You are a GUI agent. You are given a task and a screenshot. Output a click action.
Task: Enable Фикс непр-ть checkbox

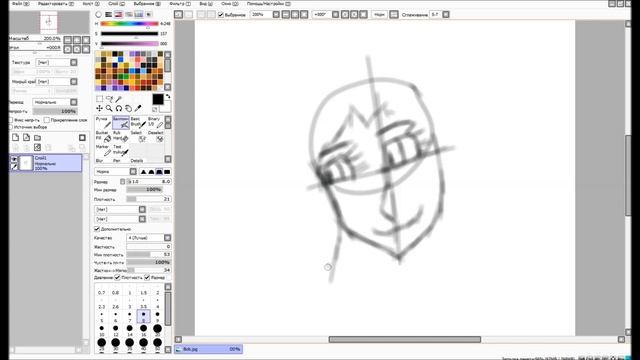pyautogui.click(x=11, y=120)
